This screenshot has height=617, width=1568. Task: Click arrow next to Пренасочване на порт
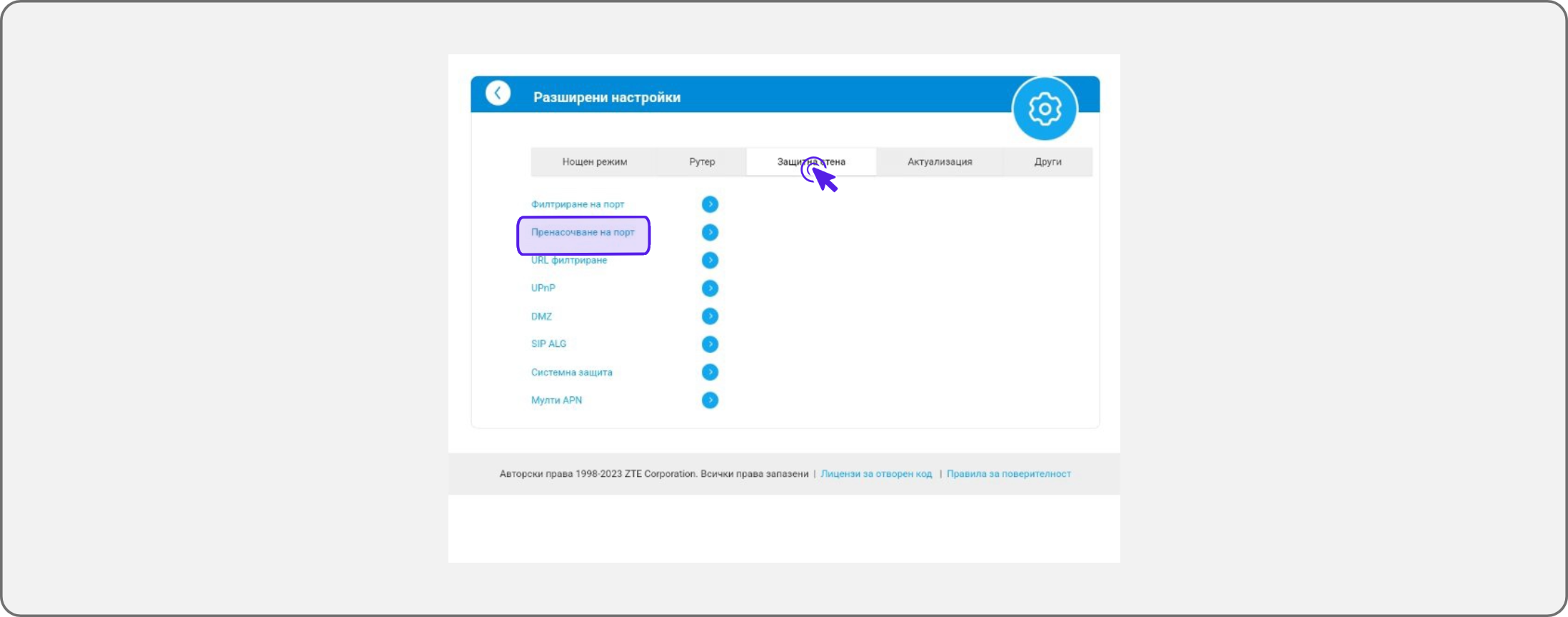(x=710, y=232)
